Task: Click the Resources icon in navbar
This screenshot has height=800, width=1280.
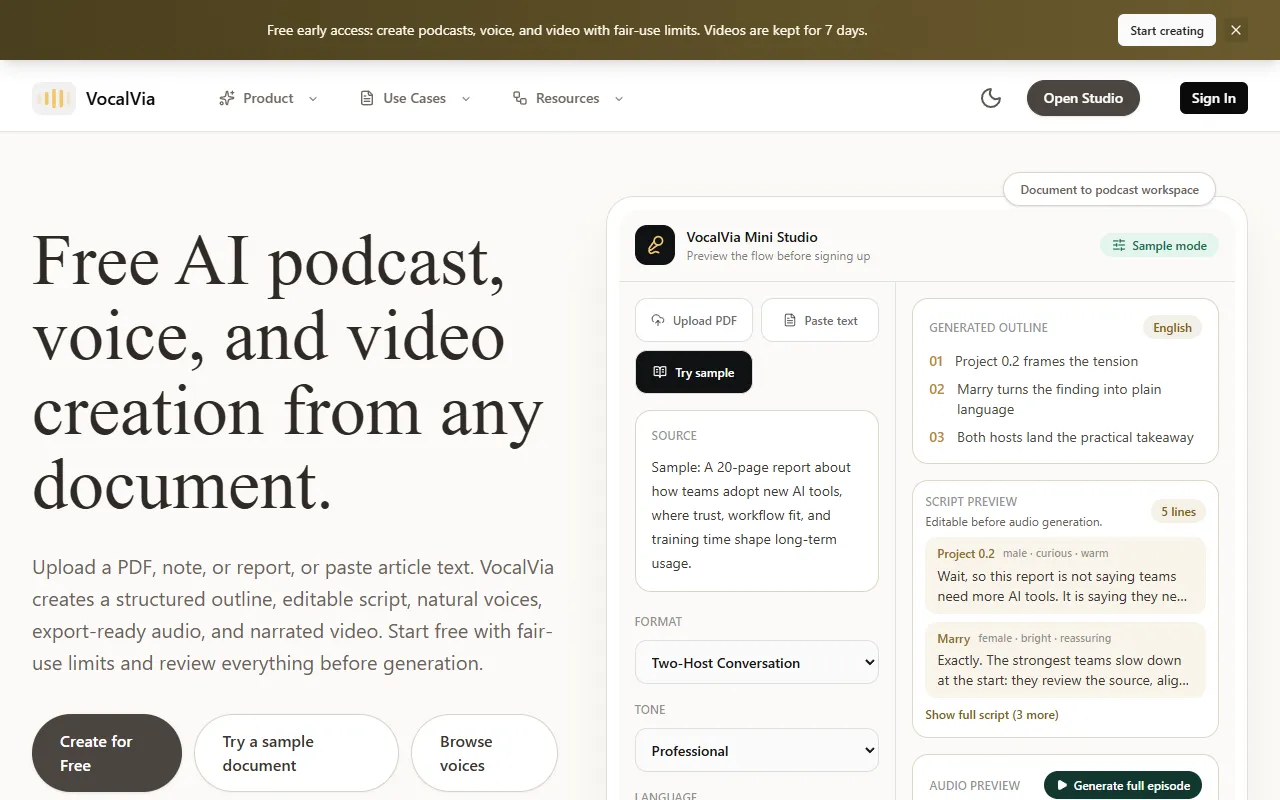Action: click(520, 98)
